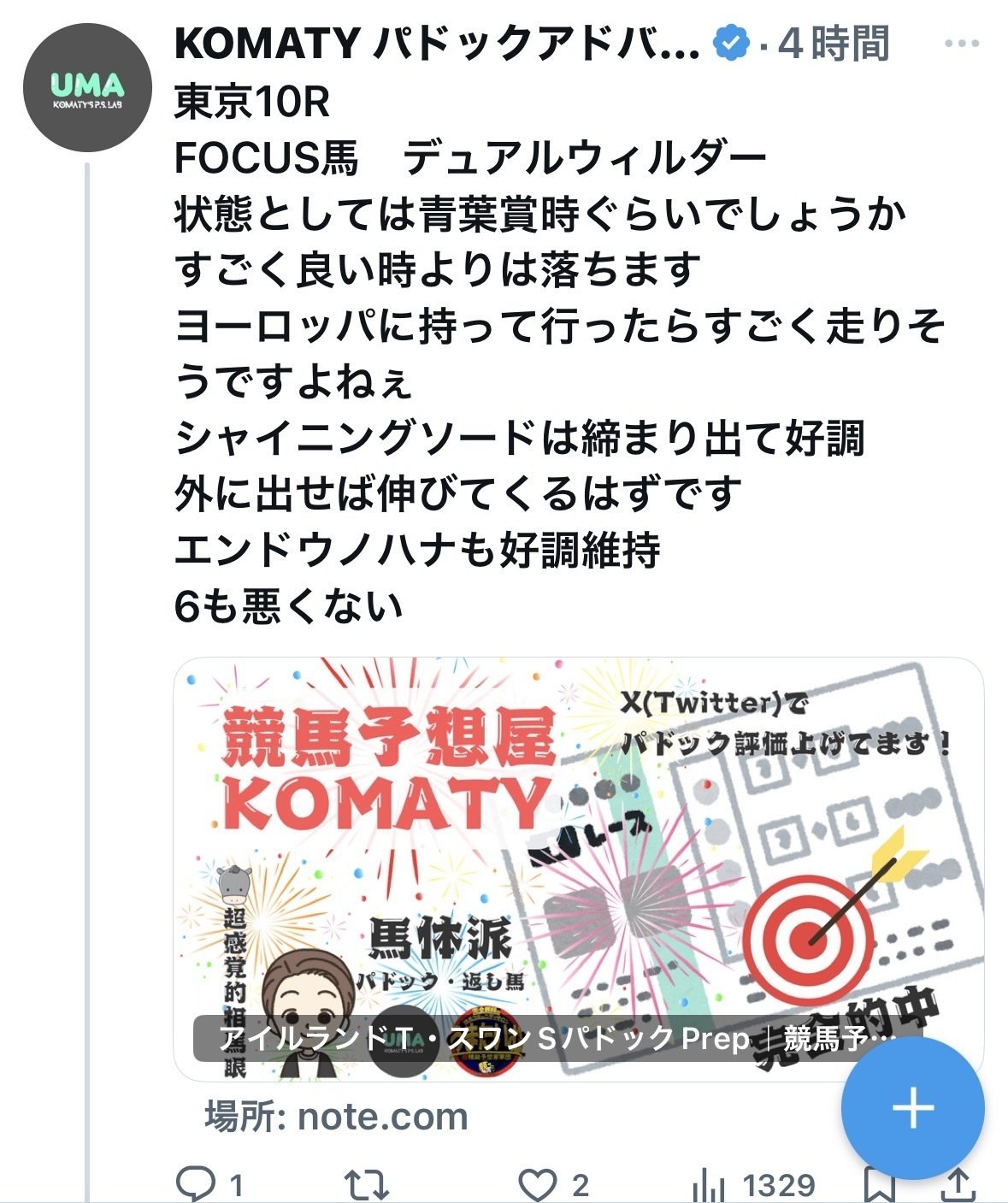Open the note.com source link
Image resolution: width=1008 pixels, height=1203 pixels.
[336, 1117]
